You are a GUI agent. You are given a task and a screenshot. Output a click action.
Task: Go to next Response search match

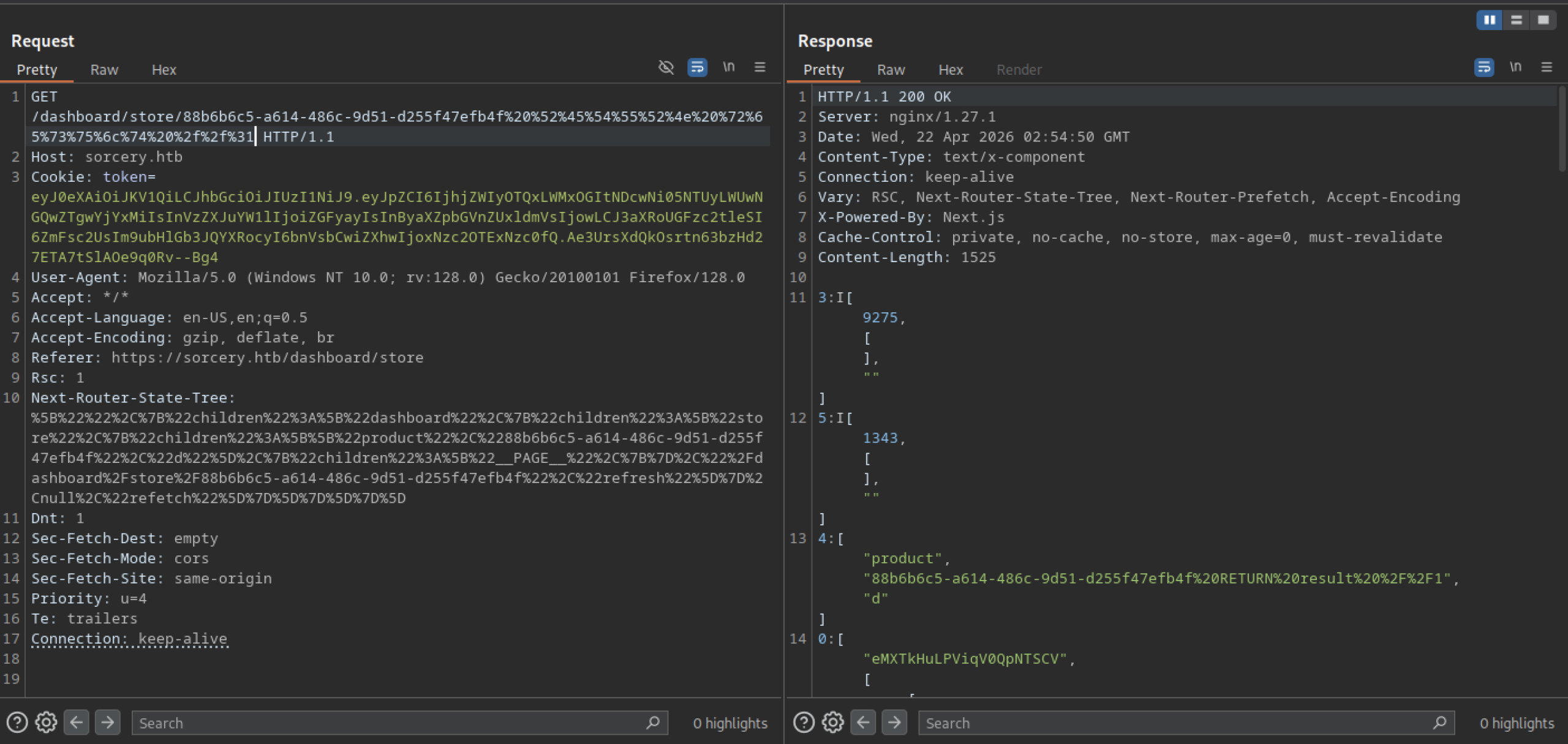click(894, 723)
